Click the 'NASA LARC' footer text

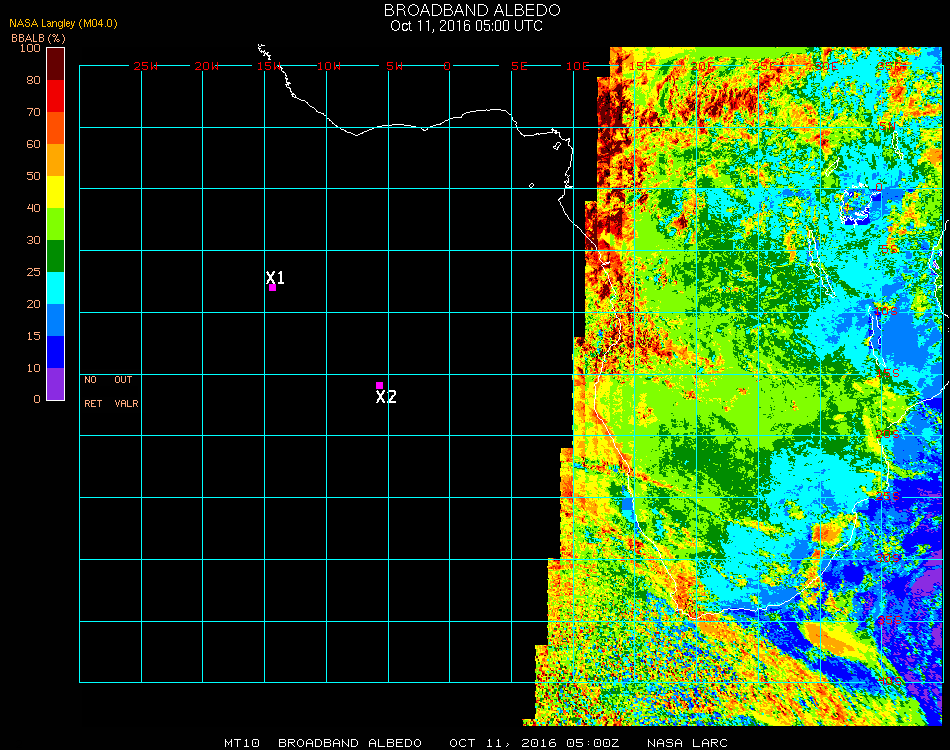pos(687,743)
